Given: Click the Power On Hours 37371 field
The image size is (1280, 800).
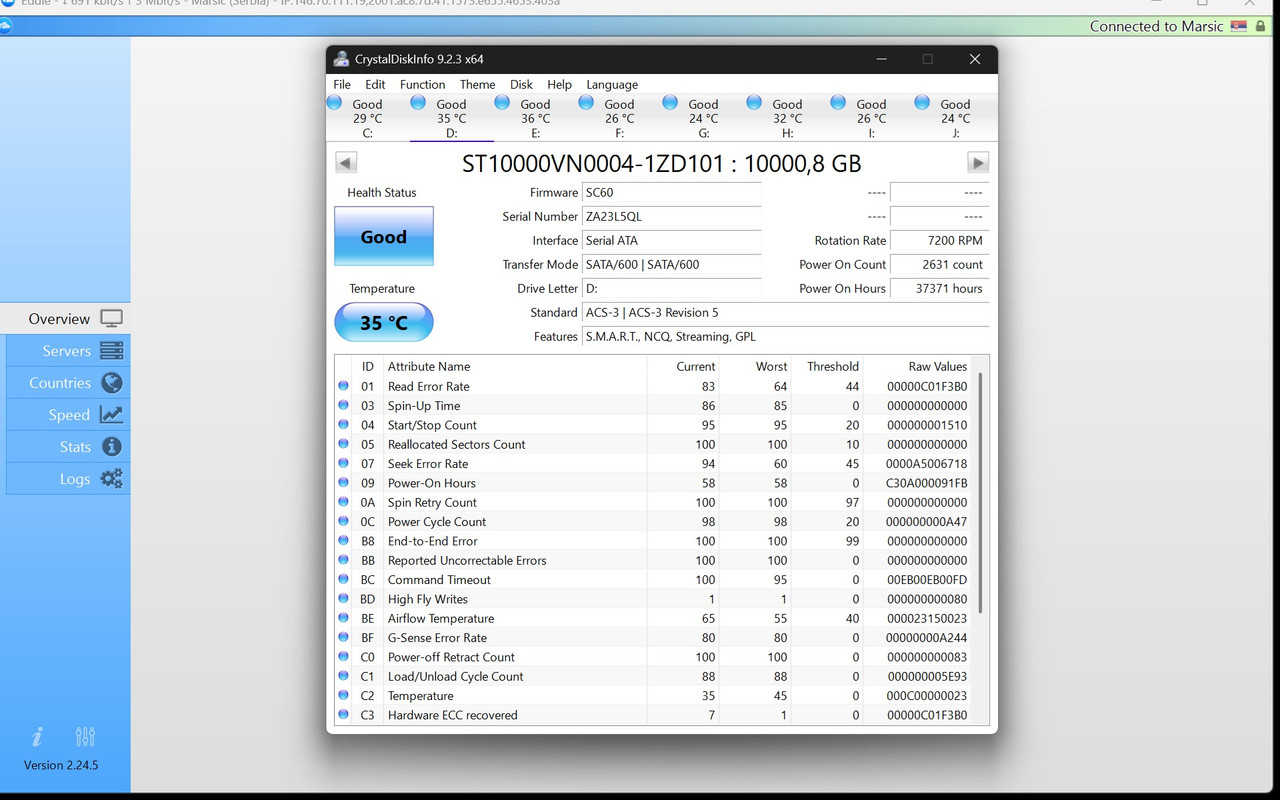Looking at the screenshot, I should [940, 289].
